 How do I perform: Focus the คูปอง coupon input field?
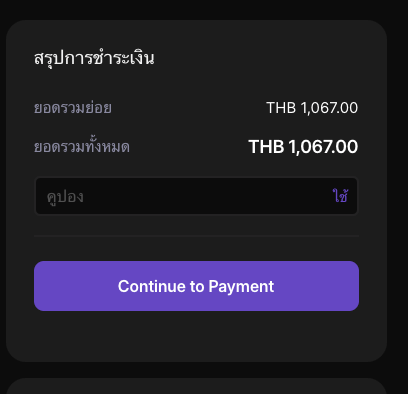pos(196,196)
